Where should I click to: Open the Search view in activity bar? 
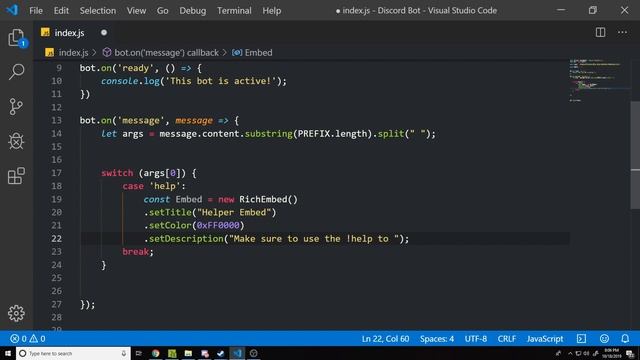(16, 71)
